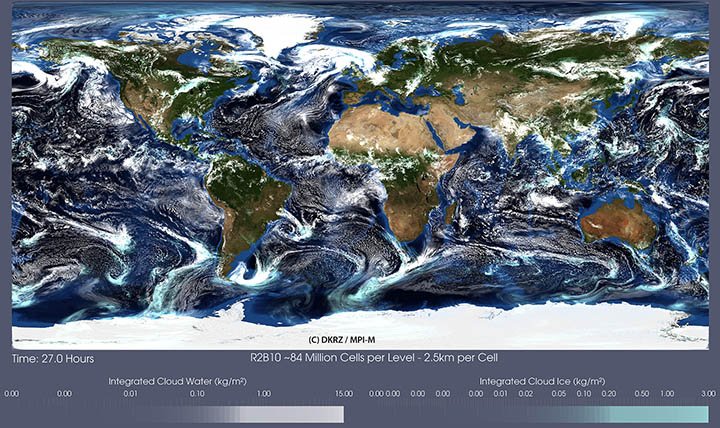The height and width of the screenshot is (428, 720).
Task: Click on Antarctica at the map bottom
Action: point(360,328)
